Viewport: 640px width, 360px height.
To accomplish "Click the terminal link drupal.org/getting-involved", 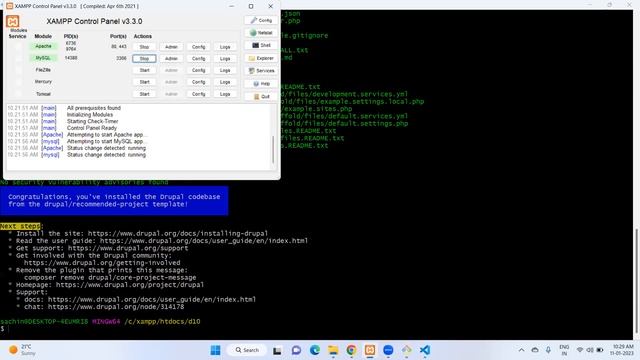I will [102, 263].
